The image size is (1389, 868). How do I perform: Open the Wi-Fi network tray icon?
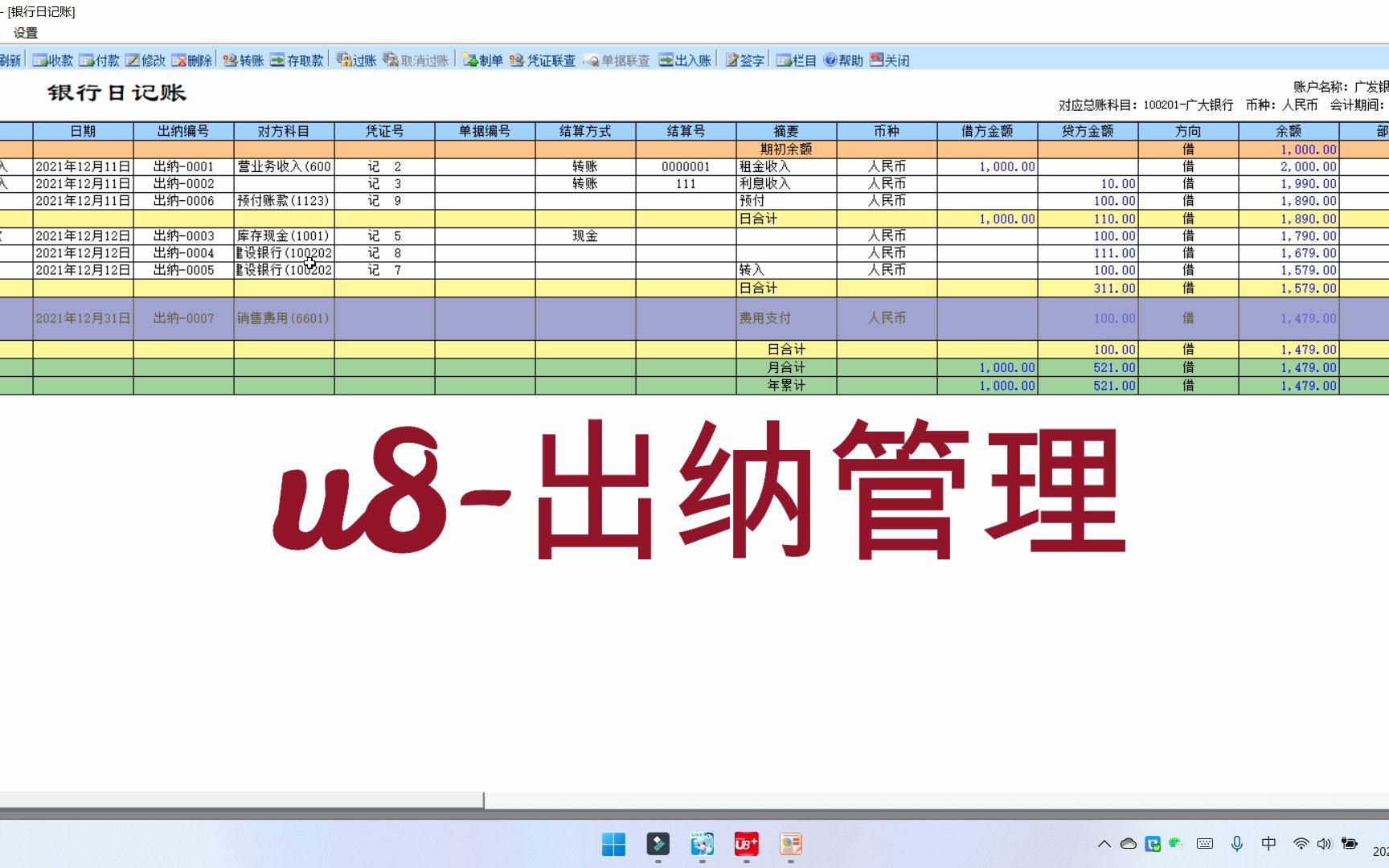click(1301, 844)
